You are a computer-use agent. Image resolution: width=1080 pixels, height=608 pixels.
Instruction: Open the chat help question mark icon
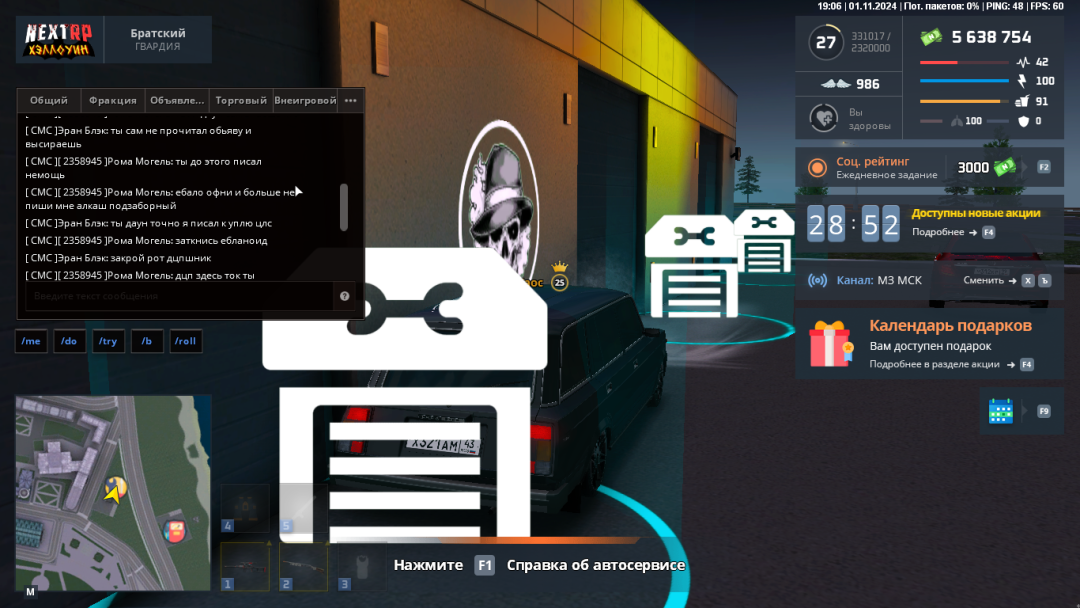pyautogui.click(x=344, y=296)
